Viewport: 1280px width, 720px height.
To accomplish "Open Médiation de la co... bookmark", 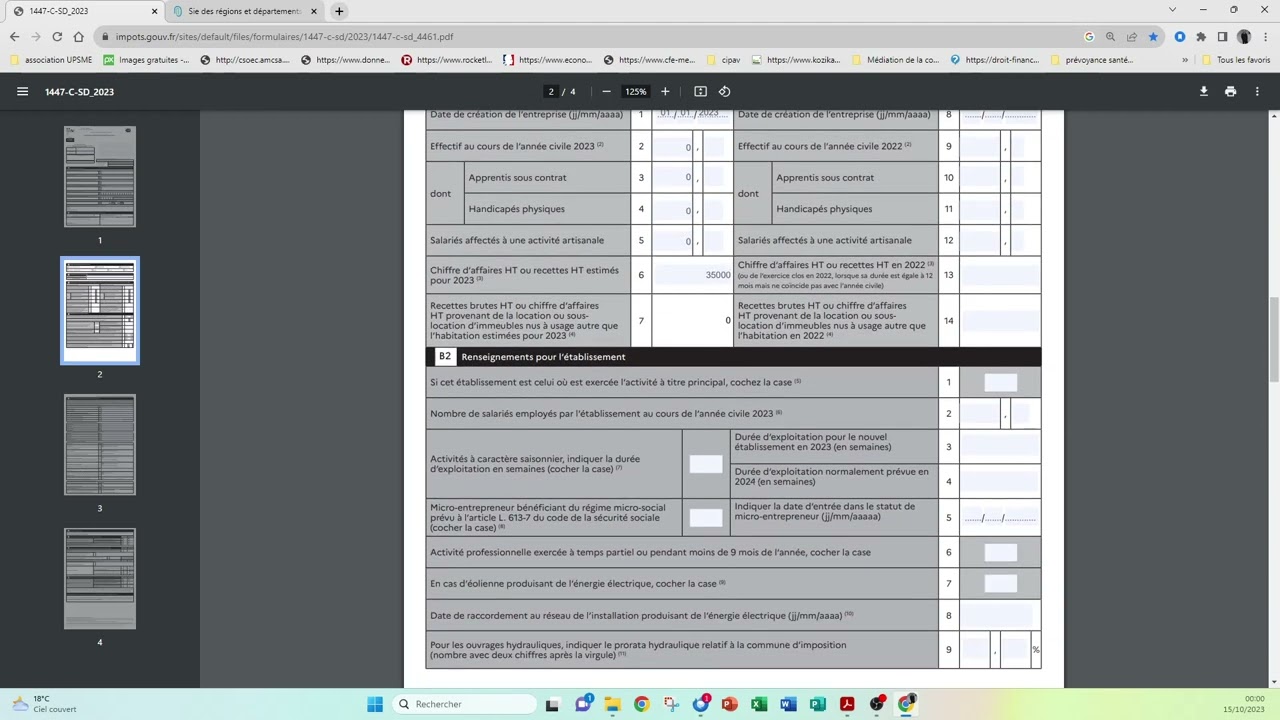I will pos(895,60).
